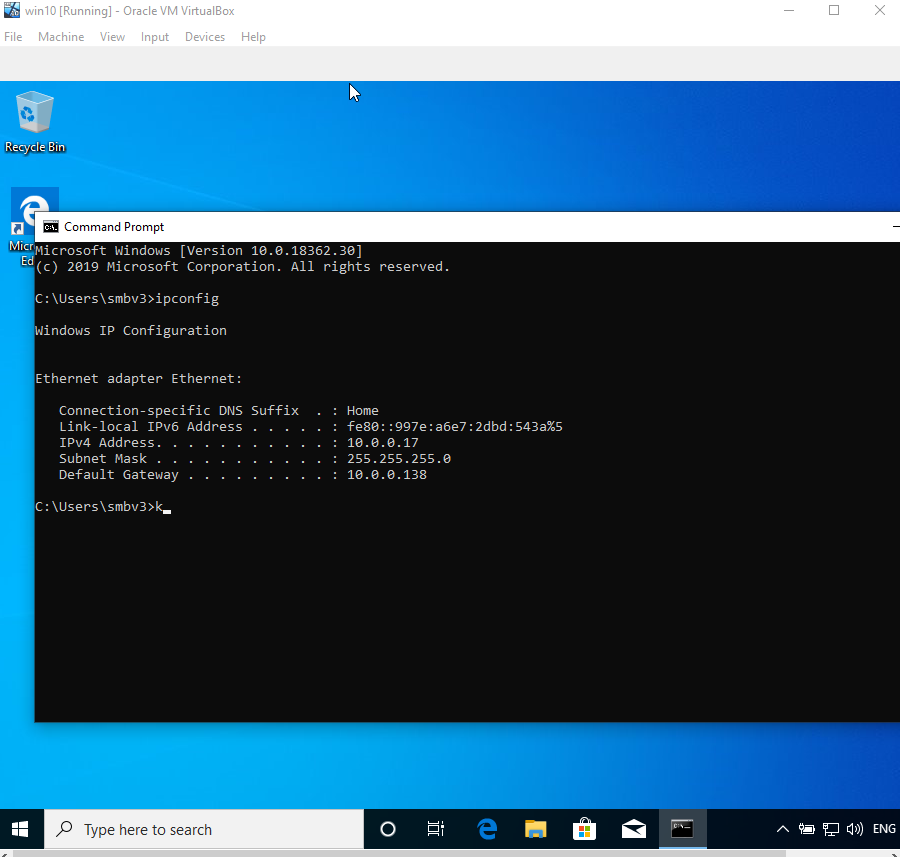Open the View menu
Screen dimensions: 900x857
[112, 37]
